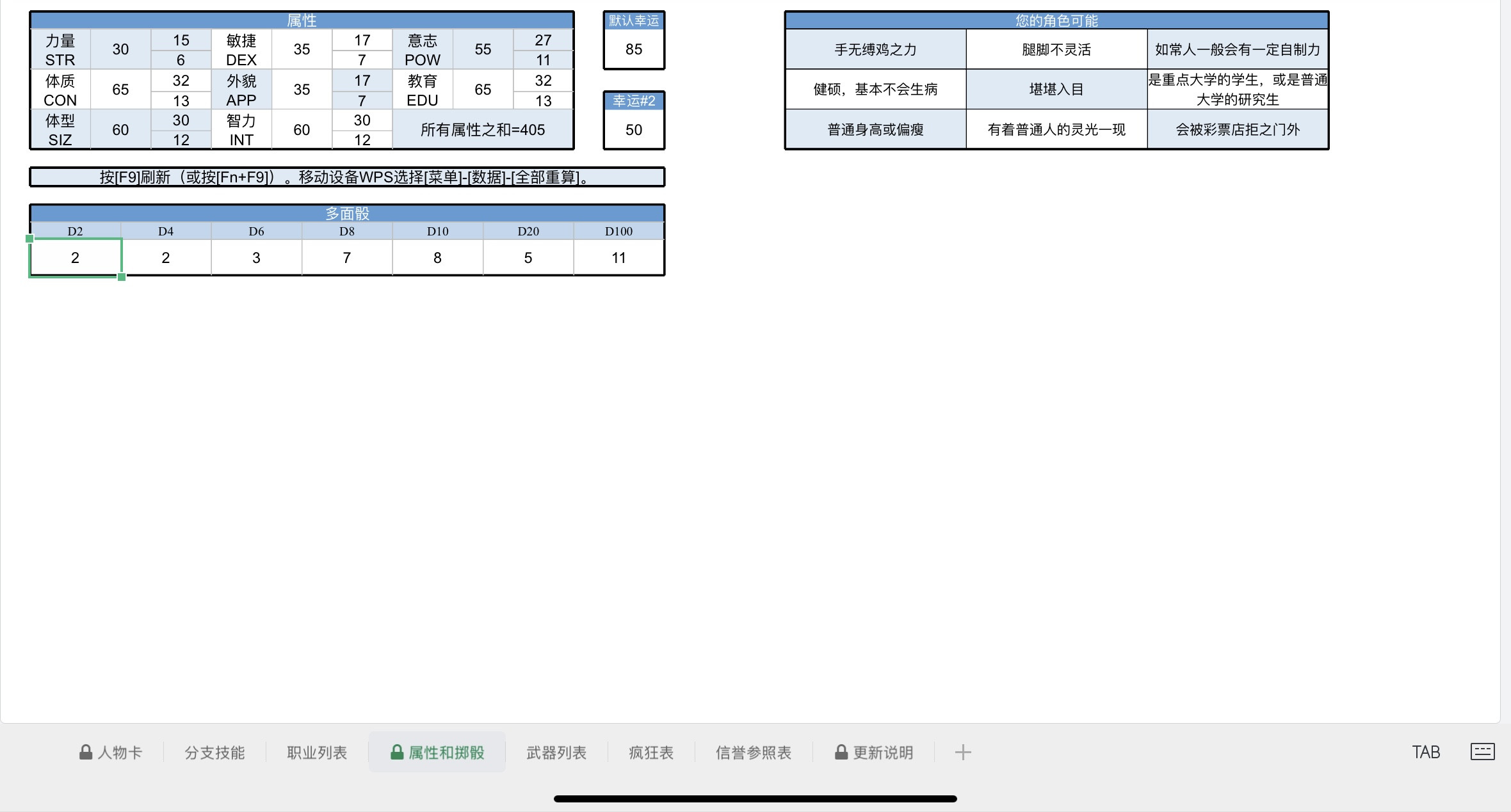The width and height of the screenshot is (1511, 812).
Task: Click the 所有属性之和=405 cell
Action: [x=482, y=130]
